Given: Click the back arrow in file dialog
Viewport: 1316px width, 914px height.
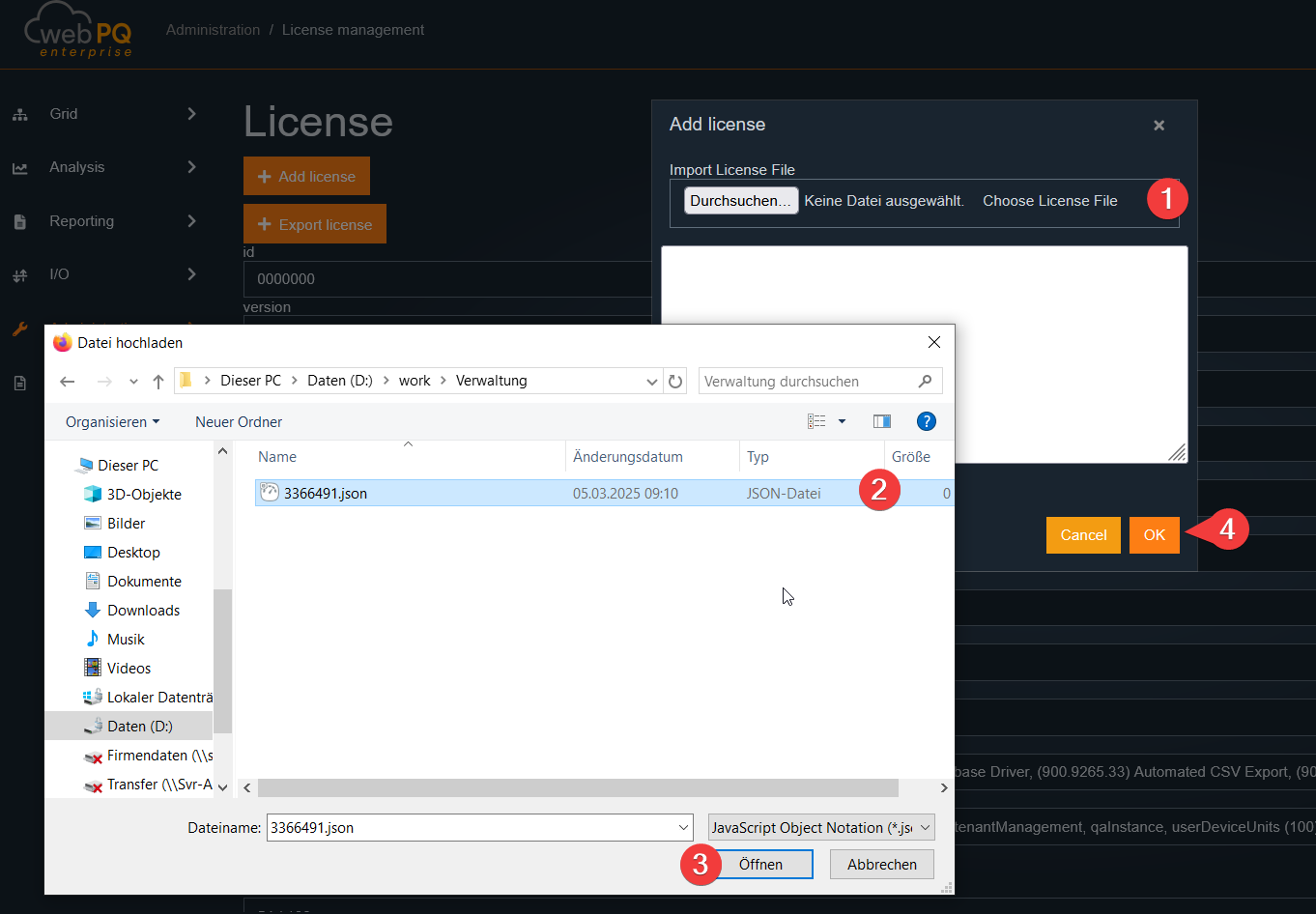Looking at the screenshot, I should [x=67, y=382].
